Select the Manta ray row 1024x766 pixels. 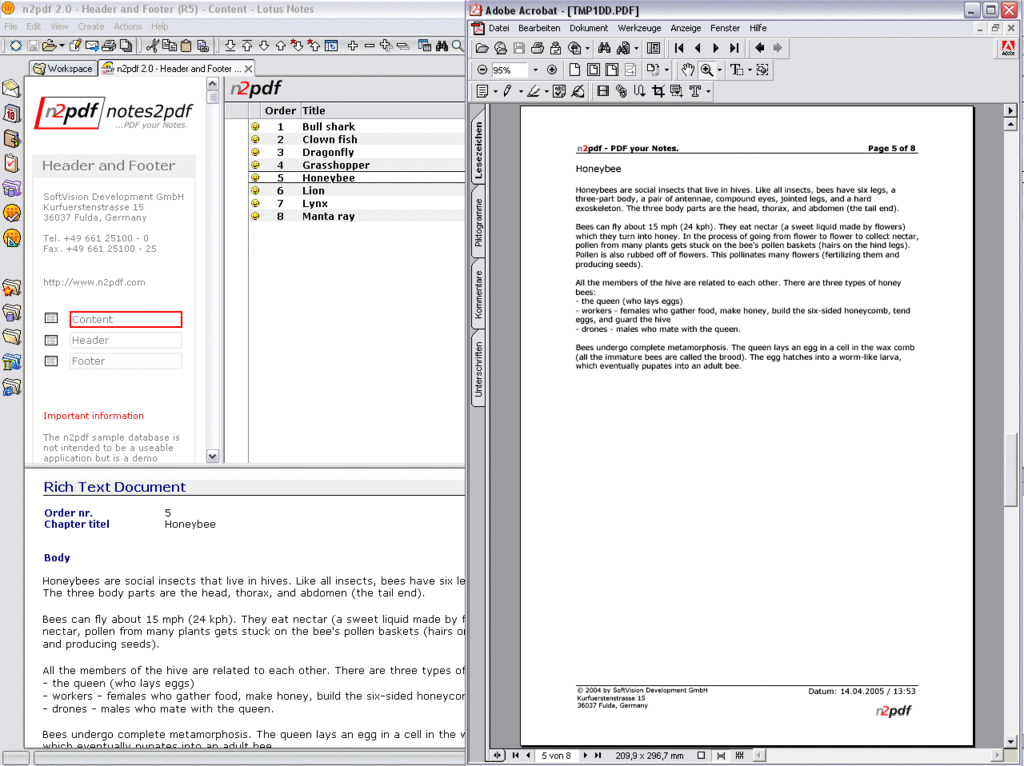pyautogui.click(x=357, y=216)
